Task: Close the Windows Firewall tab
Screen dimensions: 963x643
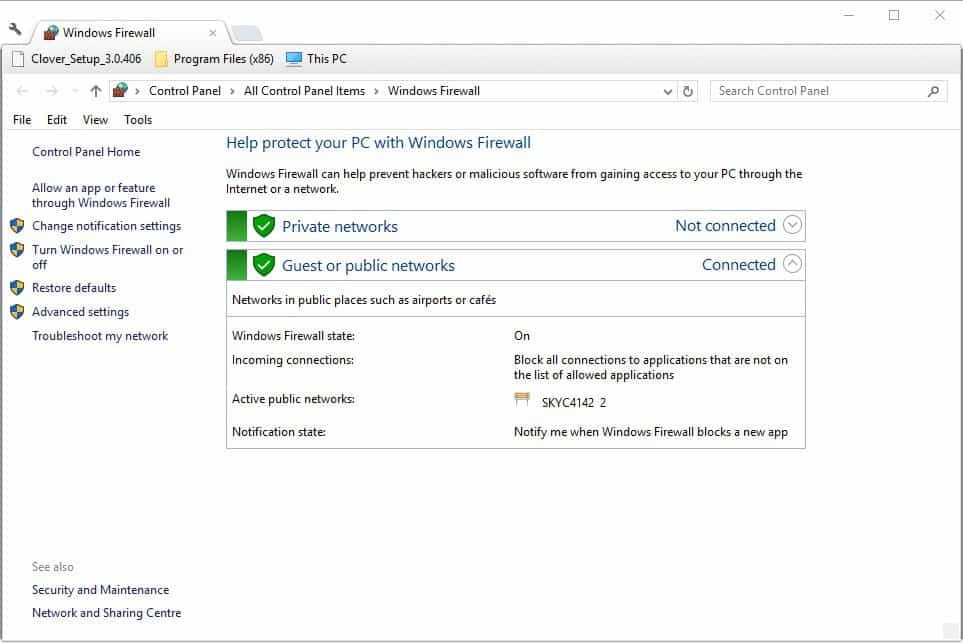Action: (x=212, y=33)
